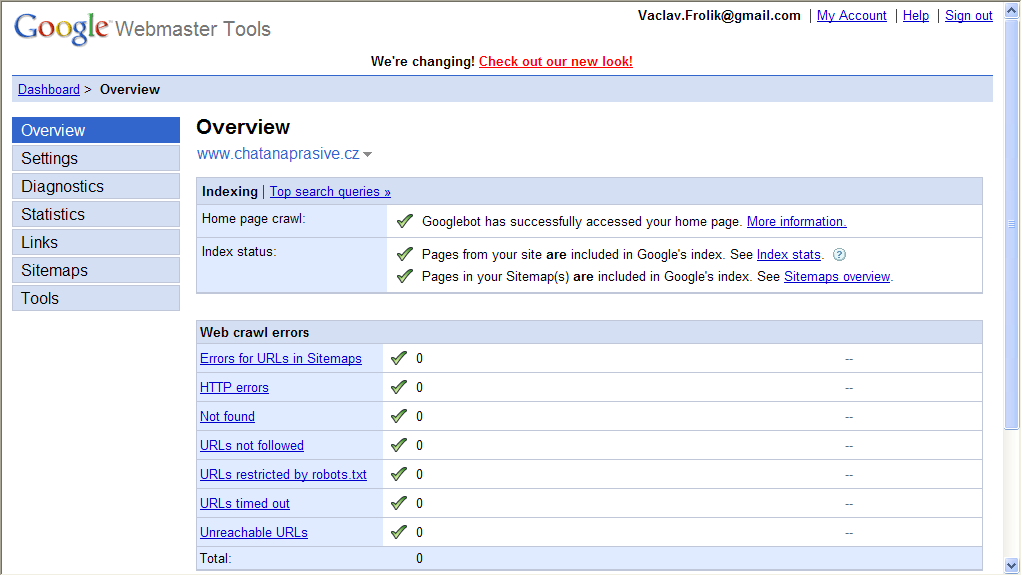Screen dimensions: 1022x576
Task: Click the vertical scrollbar thumb
Action: (x=1012, y=224)
